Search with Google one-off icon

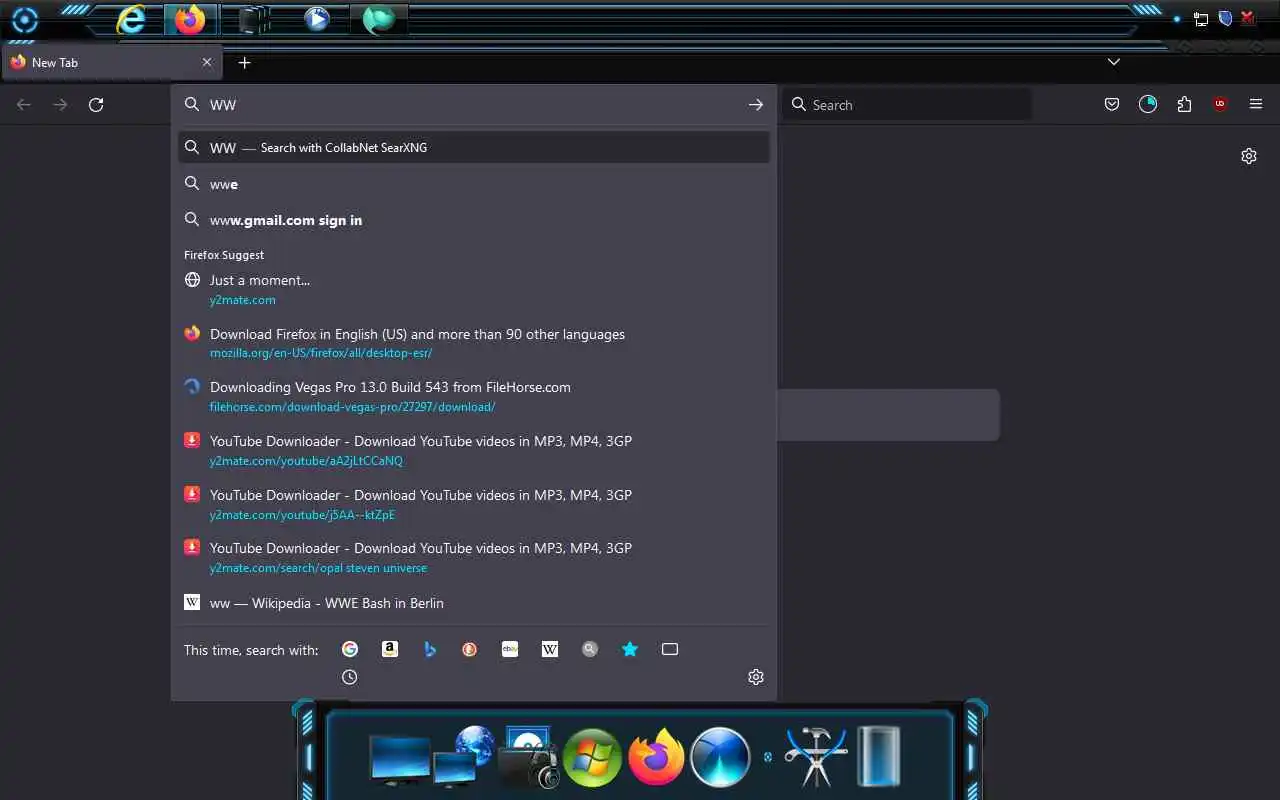pyautogui.click(x=350, y=649)
